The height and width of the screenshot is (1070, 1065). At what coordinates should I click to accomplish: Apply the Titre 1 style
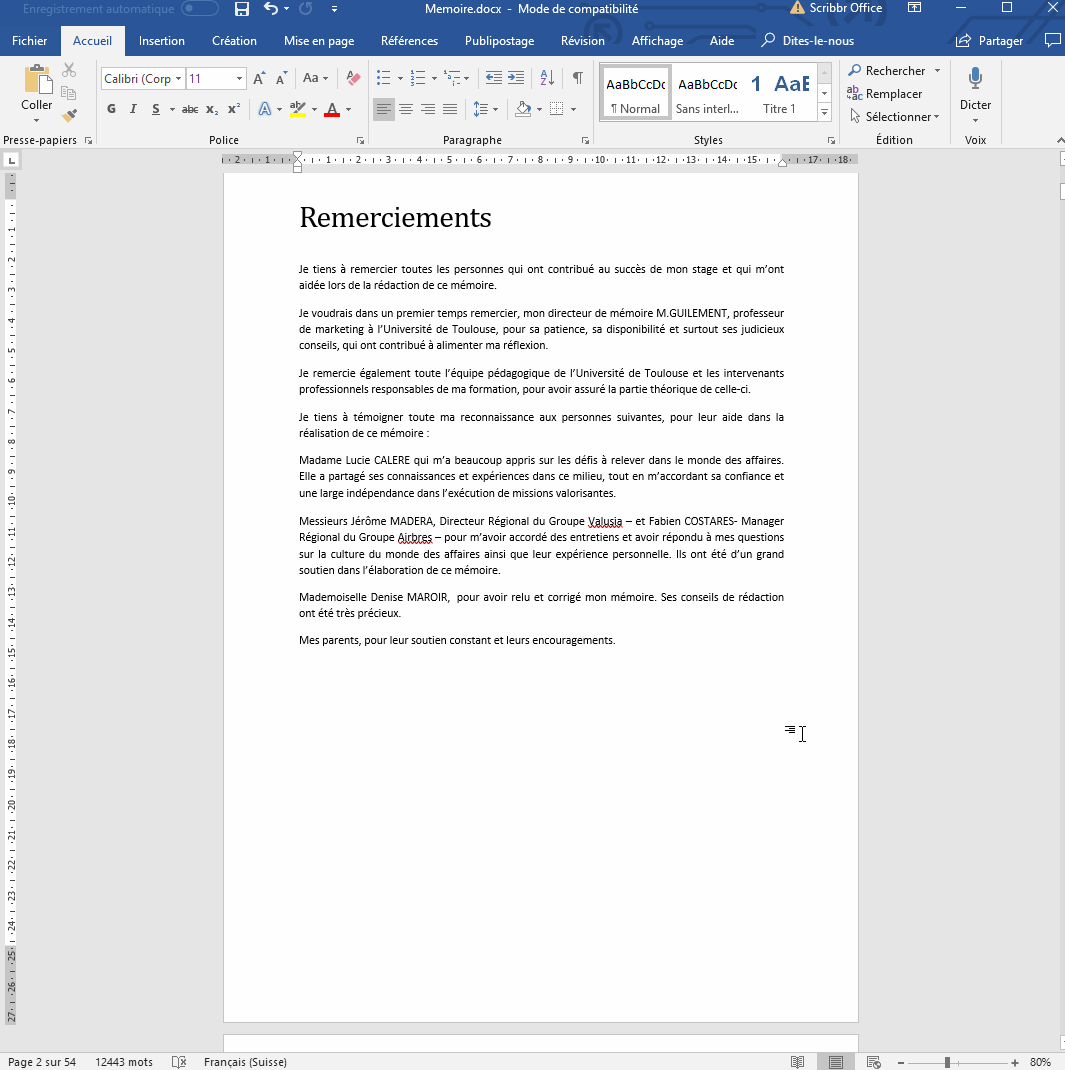(779, 93)
